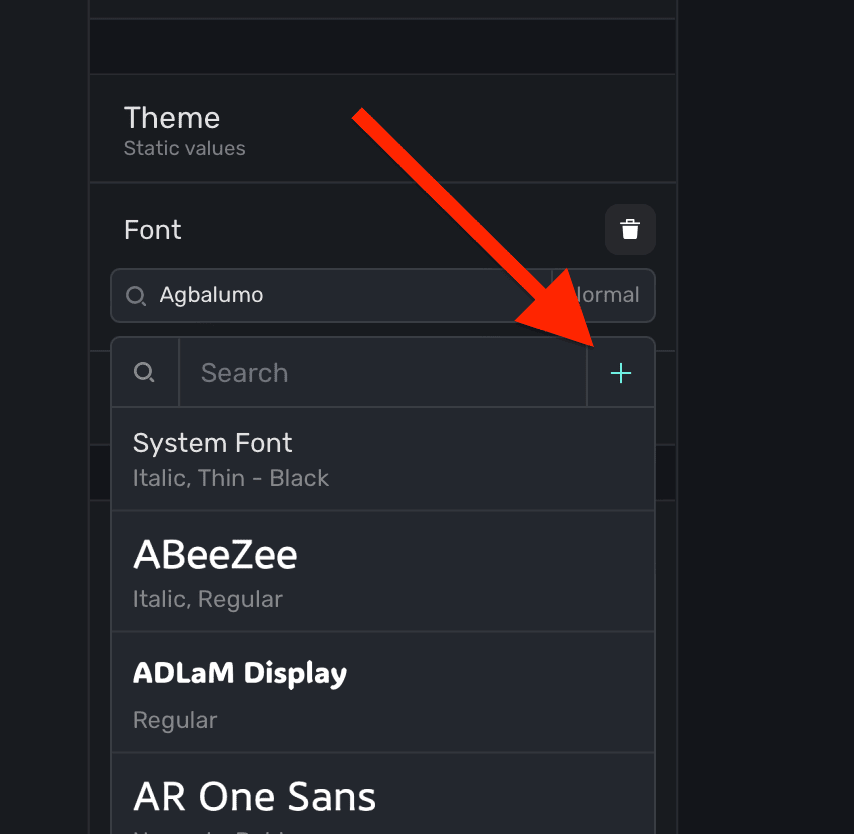Click the Theme heading text
The width and height of the screenshot is (854, 834).
pos(172,118)
